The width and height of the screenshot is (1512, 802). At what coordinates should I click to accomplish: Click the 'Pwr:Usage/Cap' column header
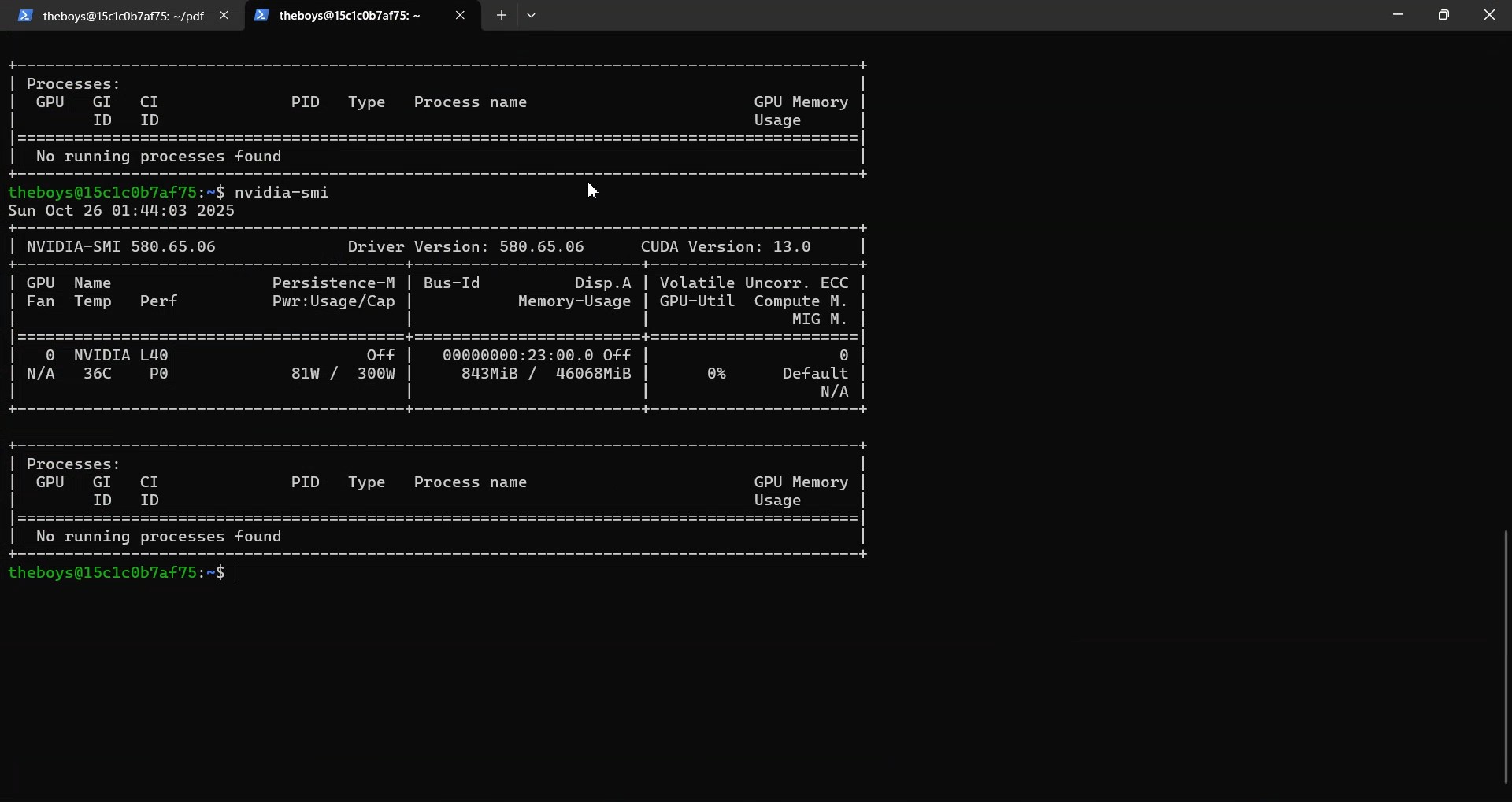(334, 301)
